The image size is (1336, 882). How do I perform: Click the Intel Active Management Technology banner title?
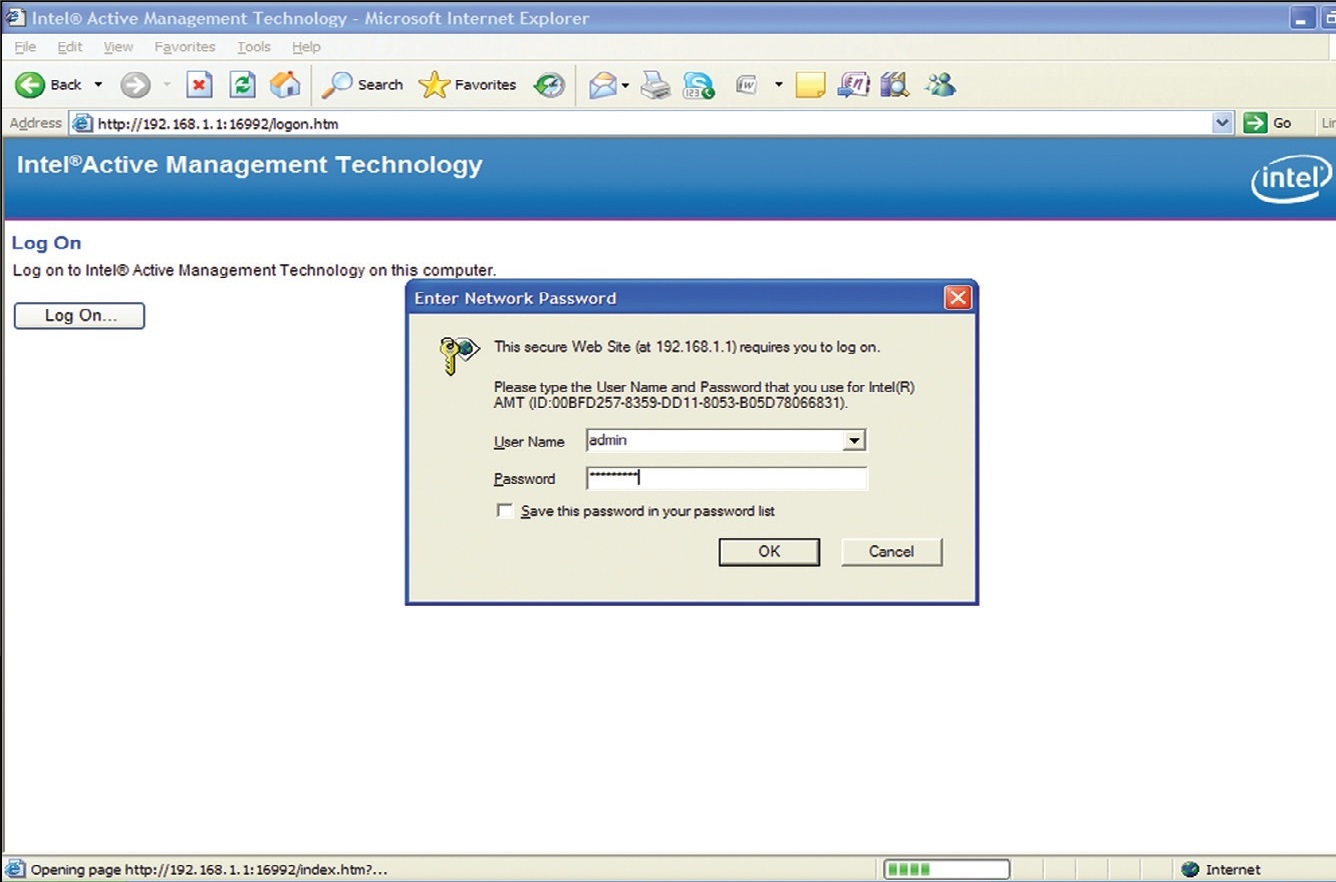tap(250, 165)
